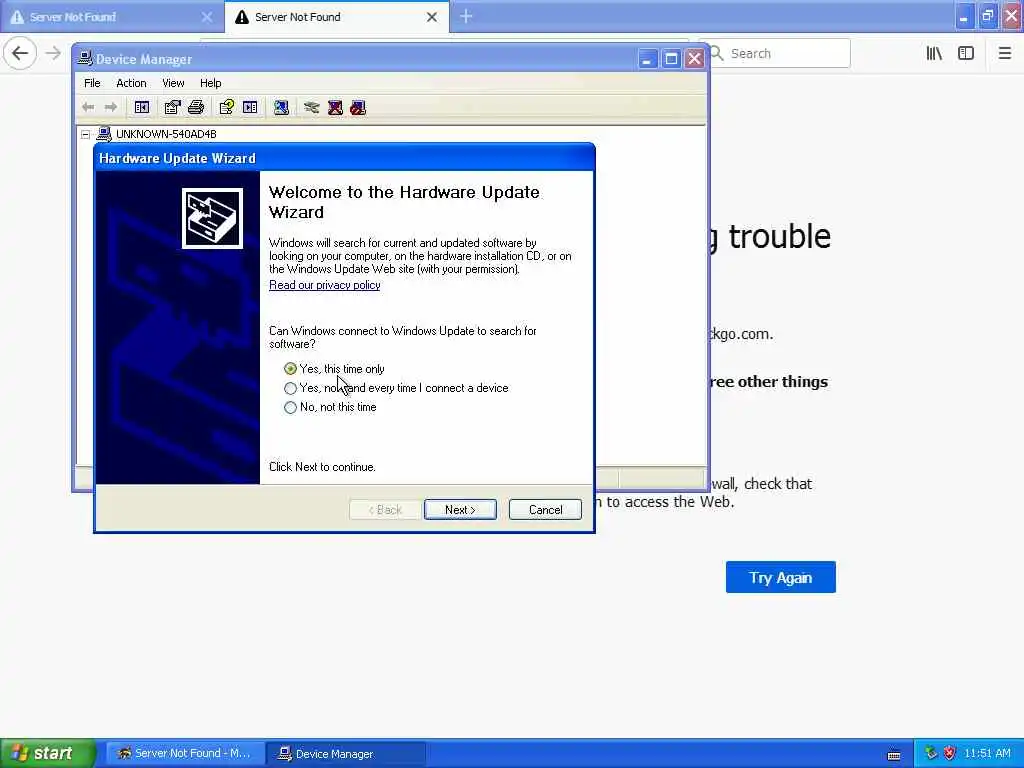1024x768 pixels.
Task: Open the browser Library icon
Action: pos(934,54)
